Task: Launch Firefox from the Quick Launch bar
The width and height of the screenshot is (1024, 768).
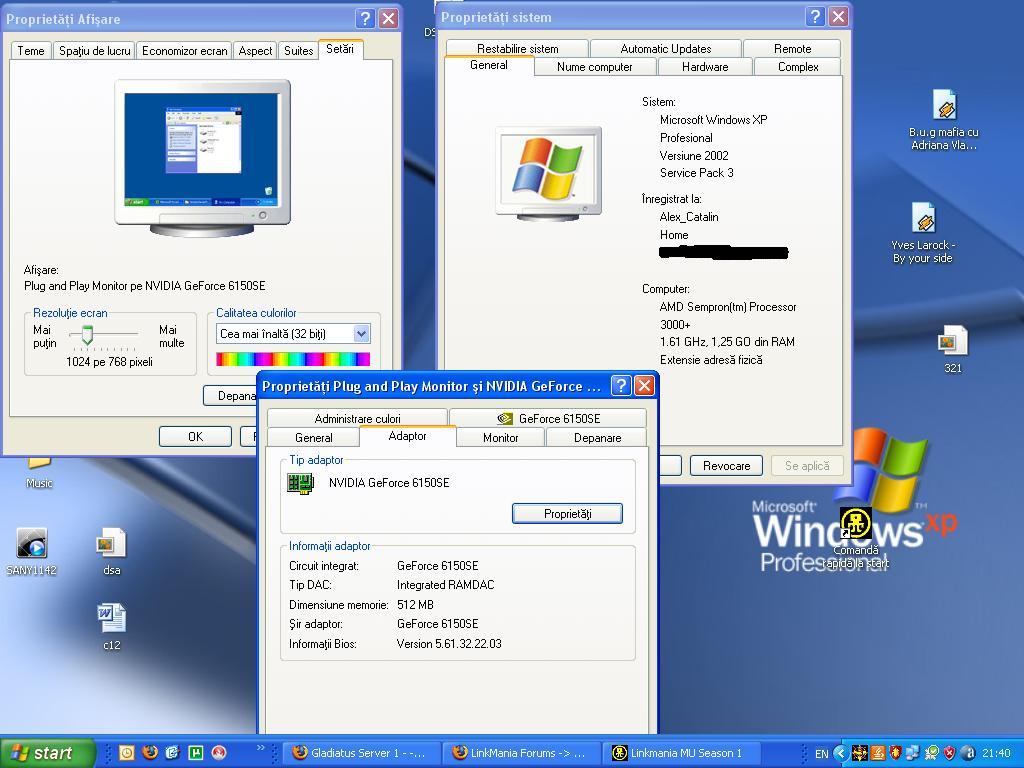Action: (x=150, y=752)
